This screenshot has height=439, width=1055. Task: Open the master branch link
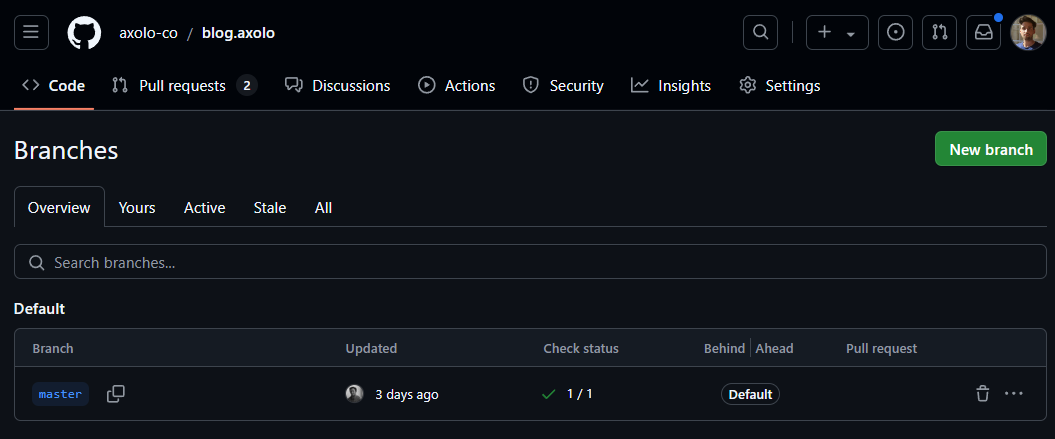pos(60,394)
